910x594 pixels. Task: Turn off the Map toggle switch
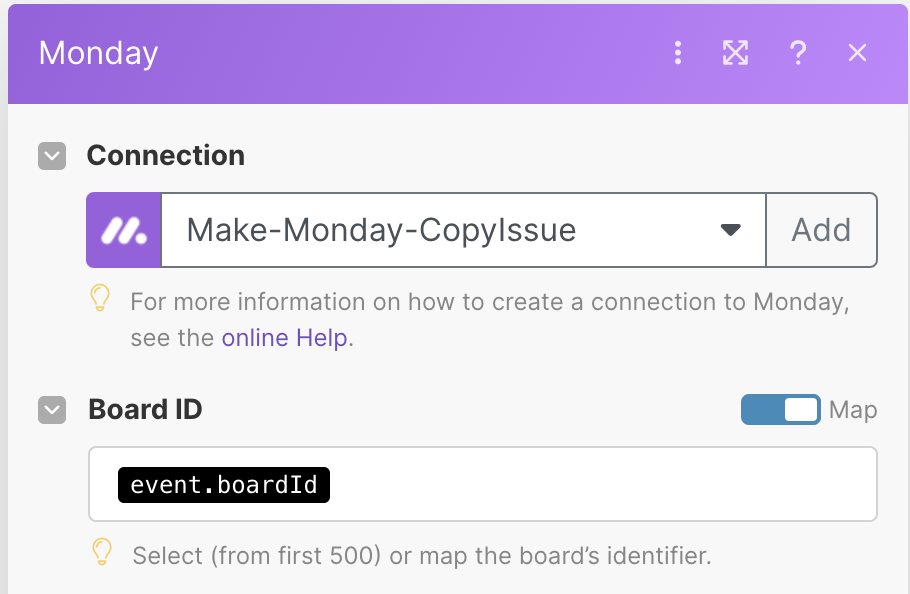(x=781, y=410)
